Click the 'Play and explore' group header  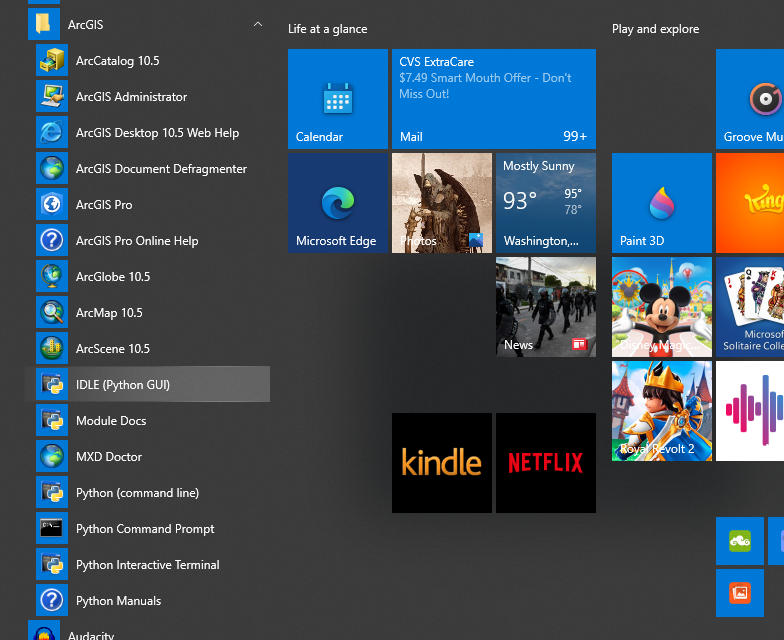tap(656, 29)
